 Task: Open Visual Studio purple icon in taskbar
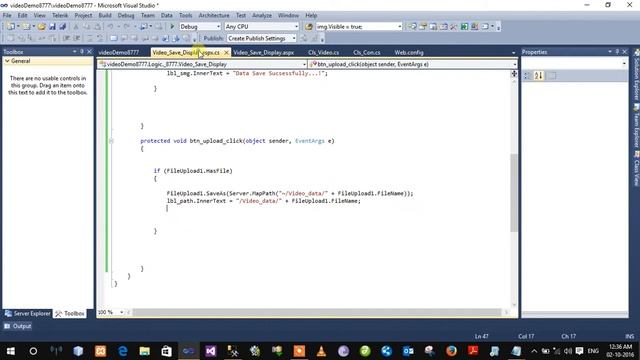point(211,351)
